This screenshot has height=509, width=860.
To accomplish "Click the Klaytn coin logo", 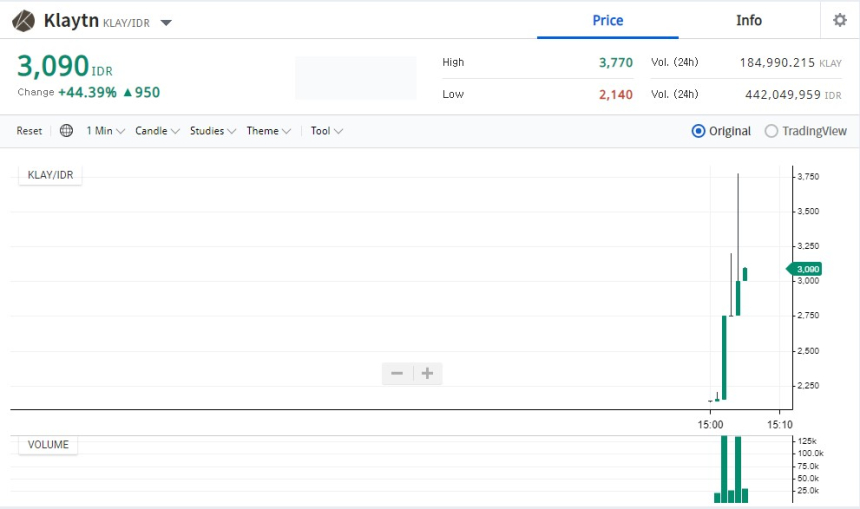I will (x=24, y=21).
